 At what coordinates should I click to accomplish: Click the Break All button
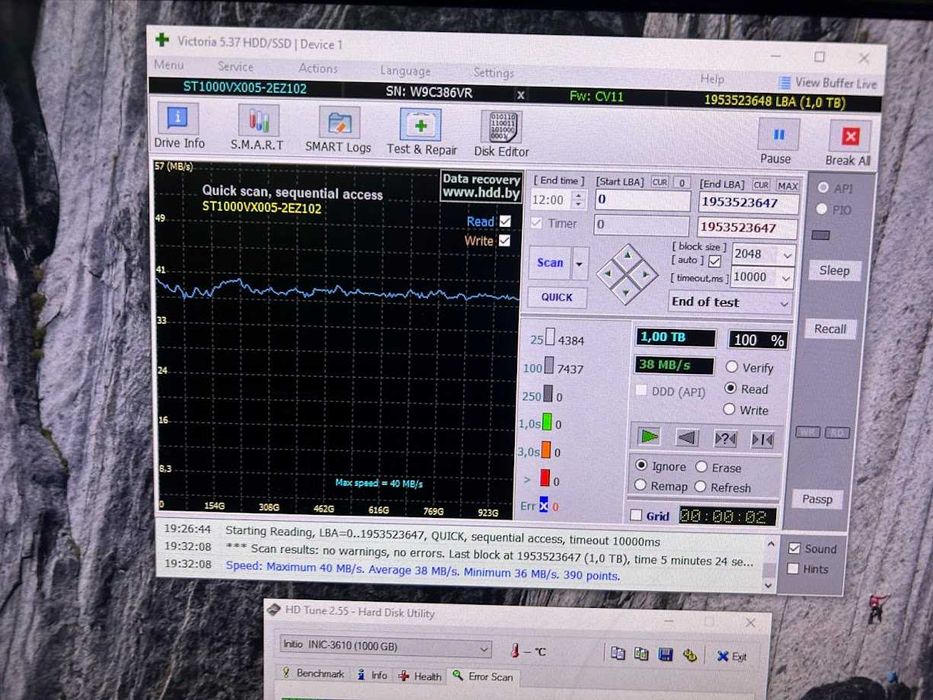point(849,143)
